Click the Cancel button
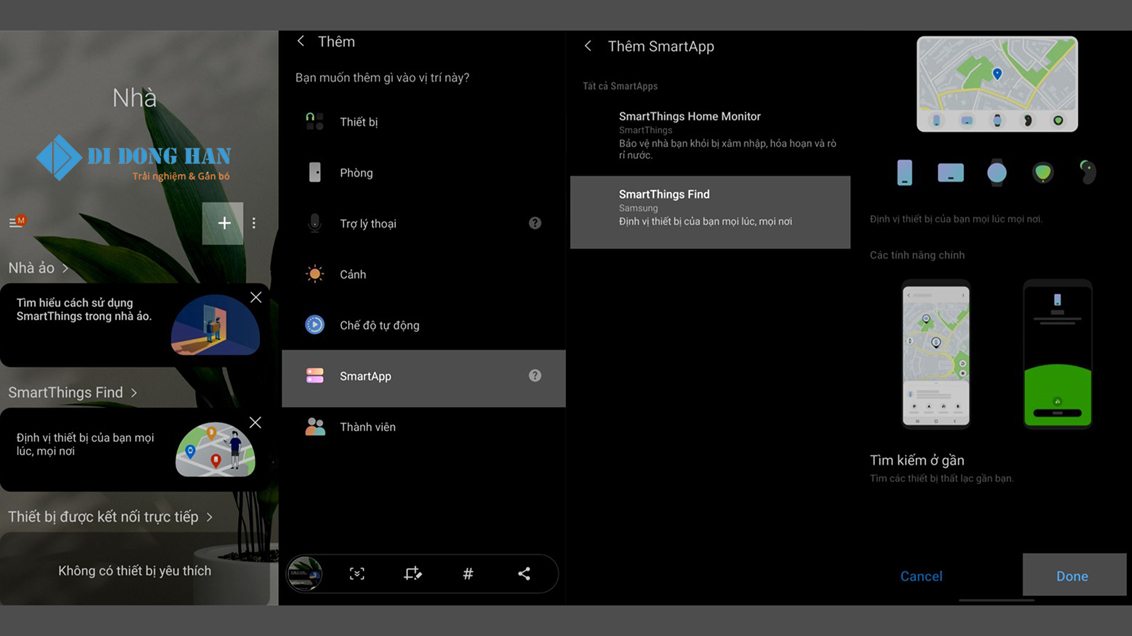Viewport: 1132px width, 636px height. coord(921,576)
